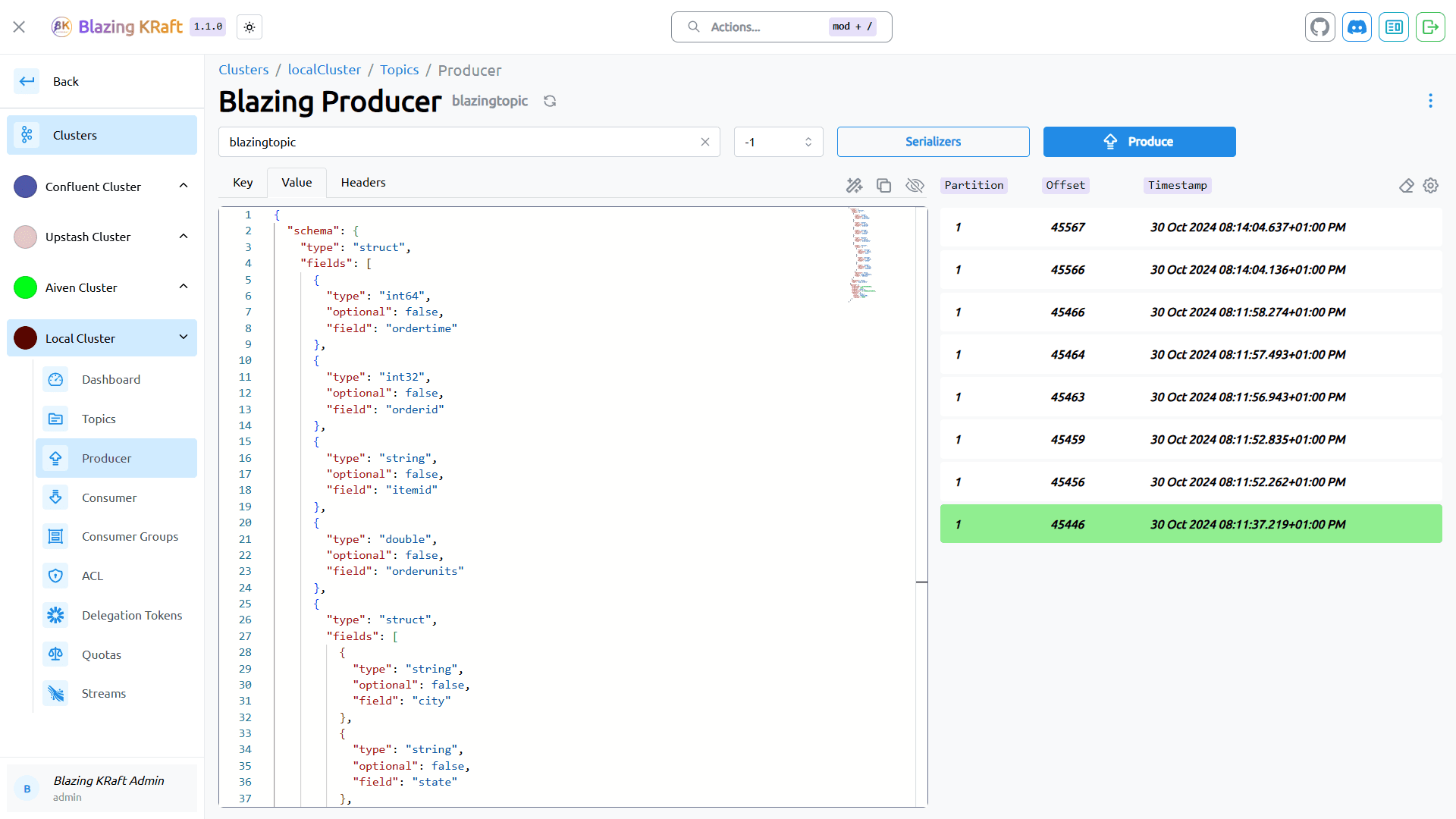Viewport: 1456px width, 819px height.
Task: Open the documentation icon in header
Action: pyautogui.click(x=1394, y=27)
